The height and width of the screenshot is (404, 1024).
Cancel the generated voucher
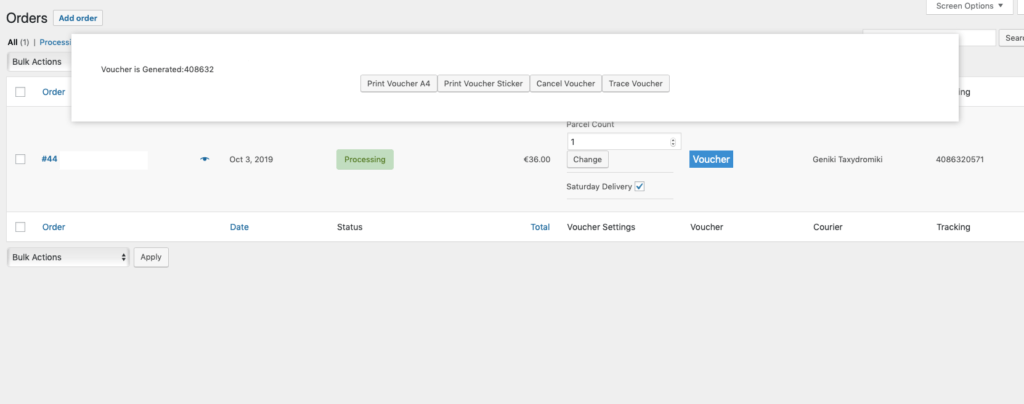[566, 84]
